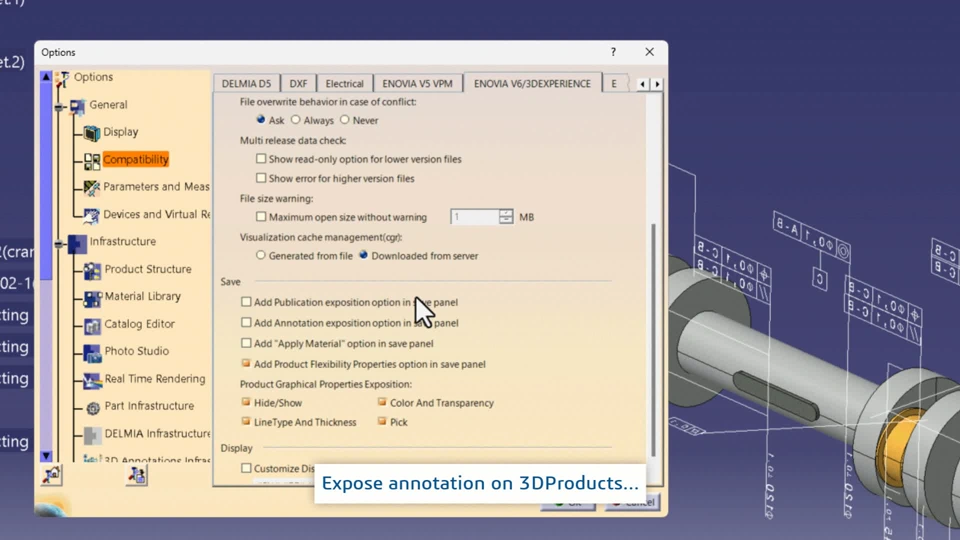Show previous tabs with left arrow
Image resolution: width=960 pixels, height=540 pixels.
point(642,84)
